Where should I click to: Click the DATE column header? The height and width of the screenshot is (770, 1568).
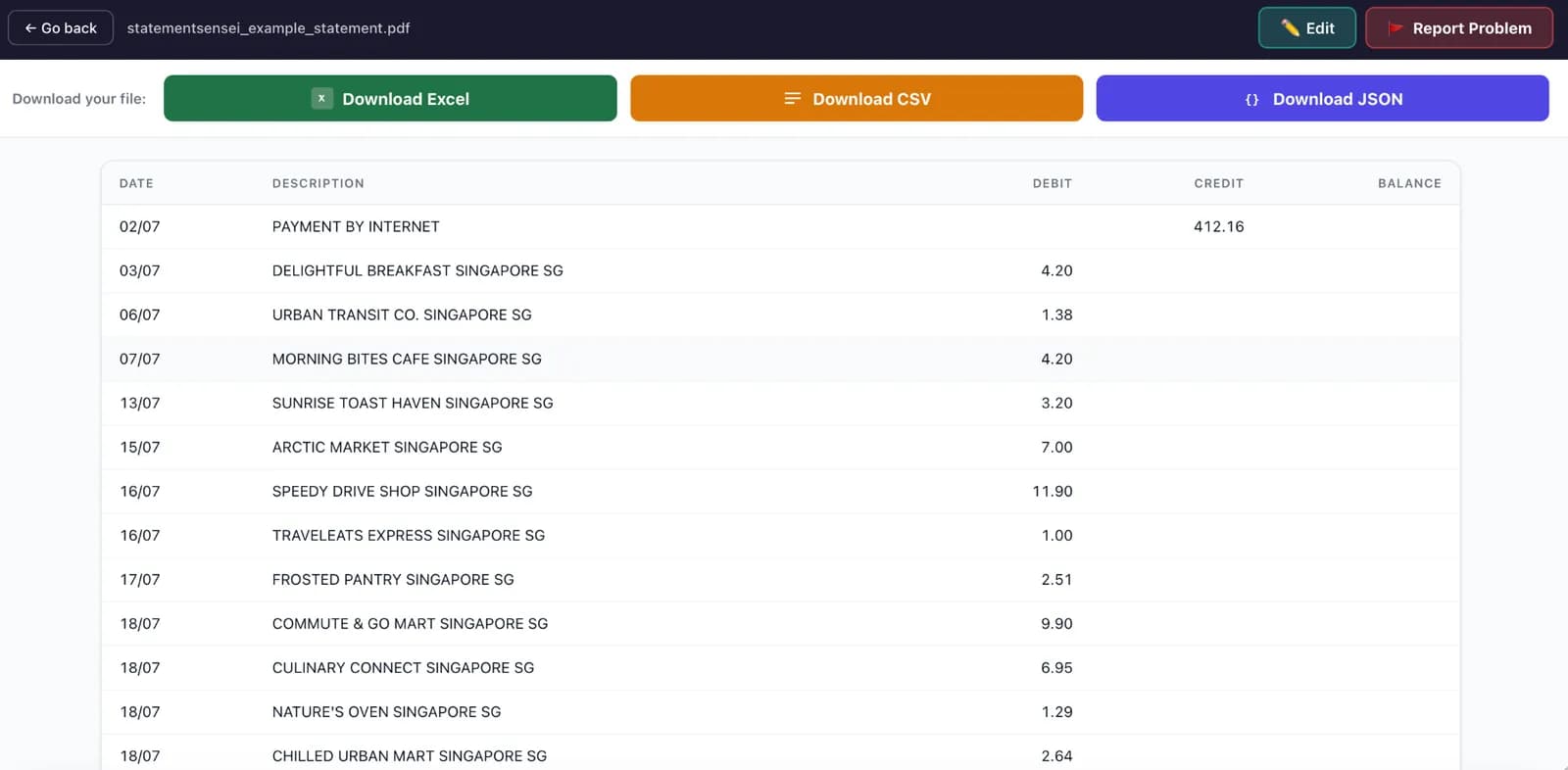coord(136,183)
